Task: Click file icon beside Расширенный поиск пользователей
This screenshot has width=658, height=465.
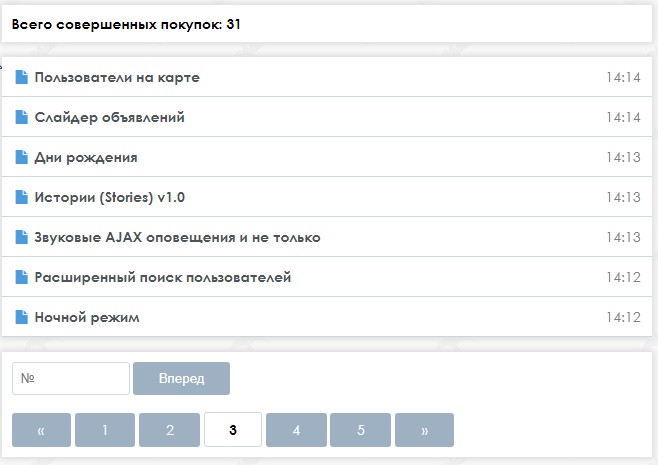Action: [21, 277]
